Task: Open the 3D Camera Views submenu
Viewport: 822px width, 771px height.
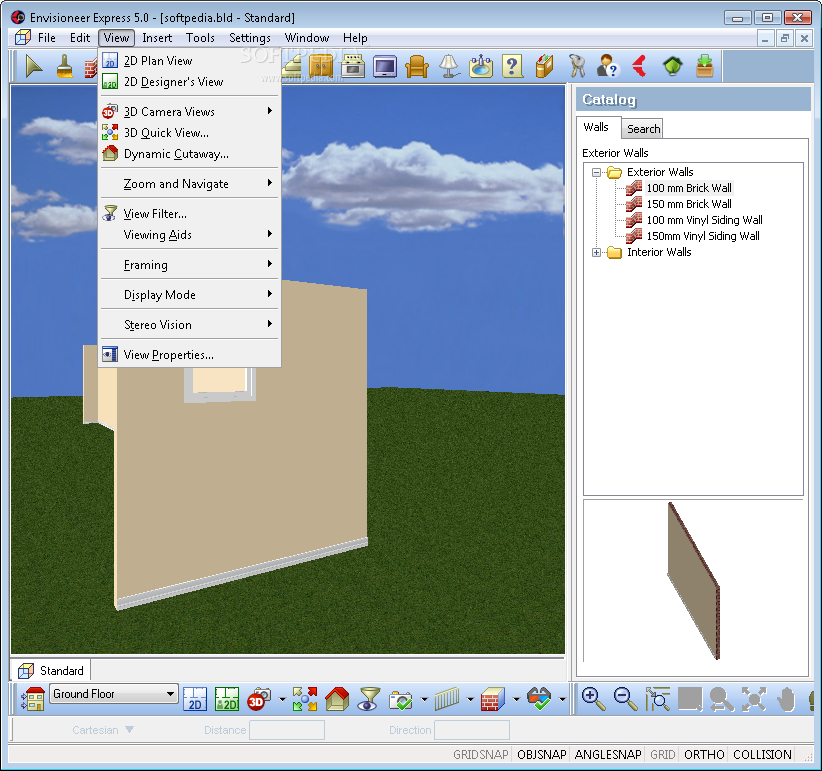Action: point(189,112)
